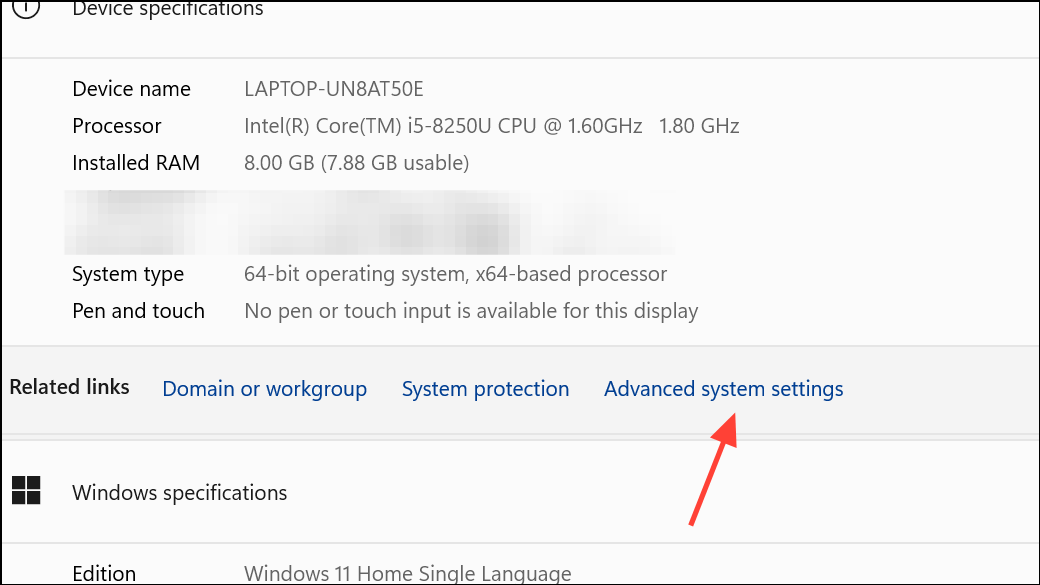Click Windows 11 Home Single Language text
Screen dimensions: 1040x585
pyautogui.click(x=408, y=574)
